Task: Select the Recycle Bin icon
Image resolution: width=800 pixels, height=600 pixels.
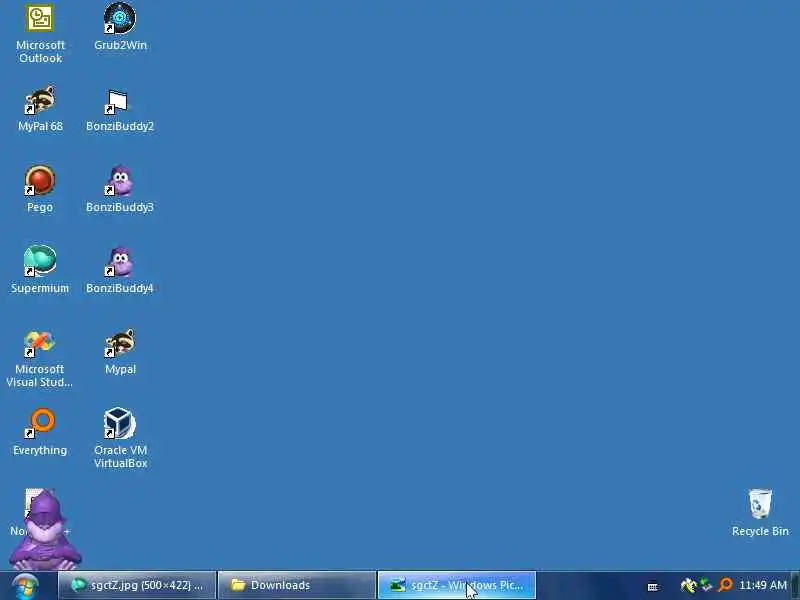Action: [x=760, y=513]
